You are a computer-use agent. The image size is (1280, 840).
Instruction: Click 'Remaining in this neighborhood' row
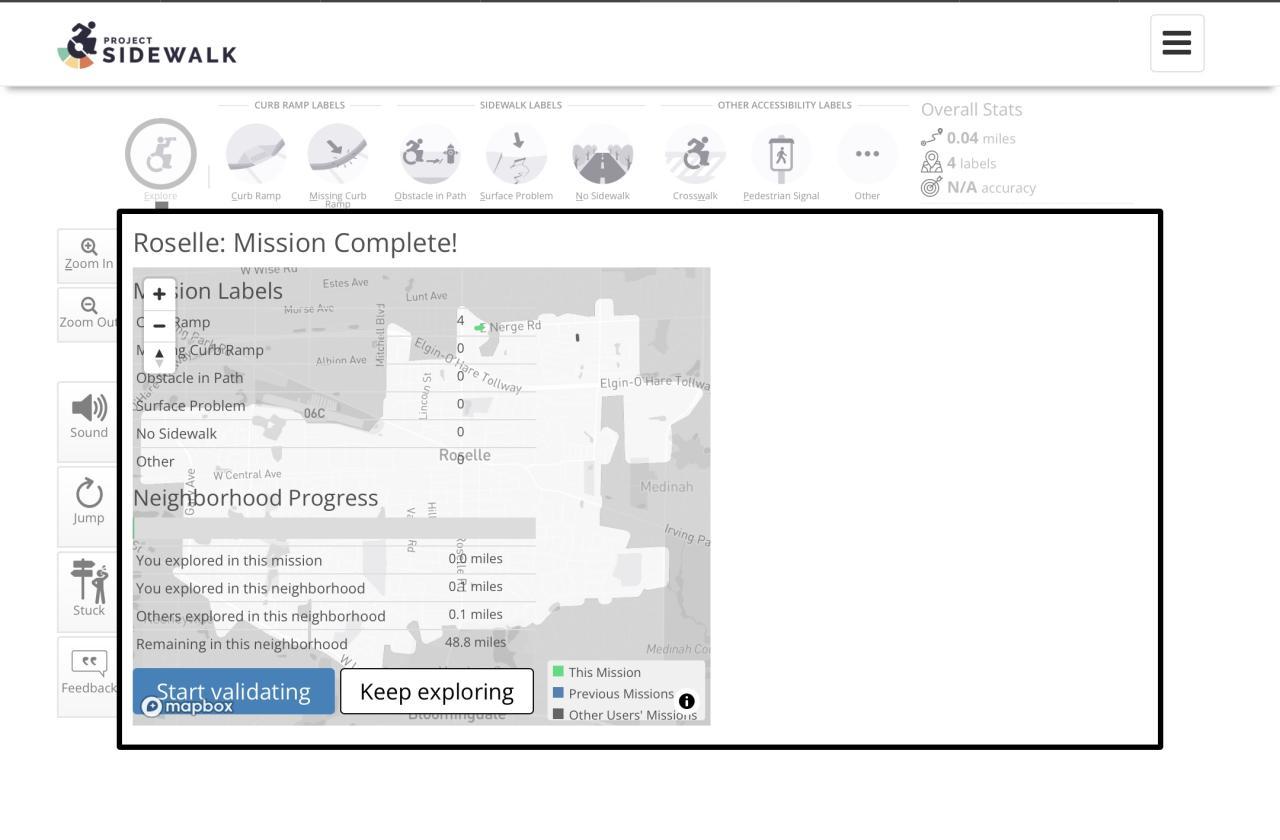coord(335,643)
